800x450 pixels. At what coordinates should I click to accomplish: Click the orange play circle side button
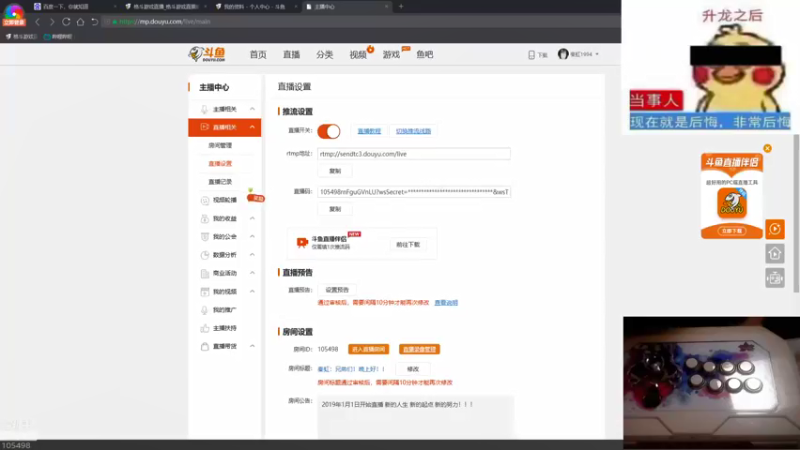(774, 229)
